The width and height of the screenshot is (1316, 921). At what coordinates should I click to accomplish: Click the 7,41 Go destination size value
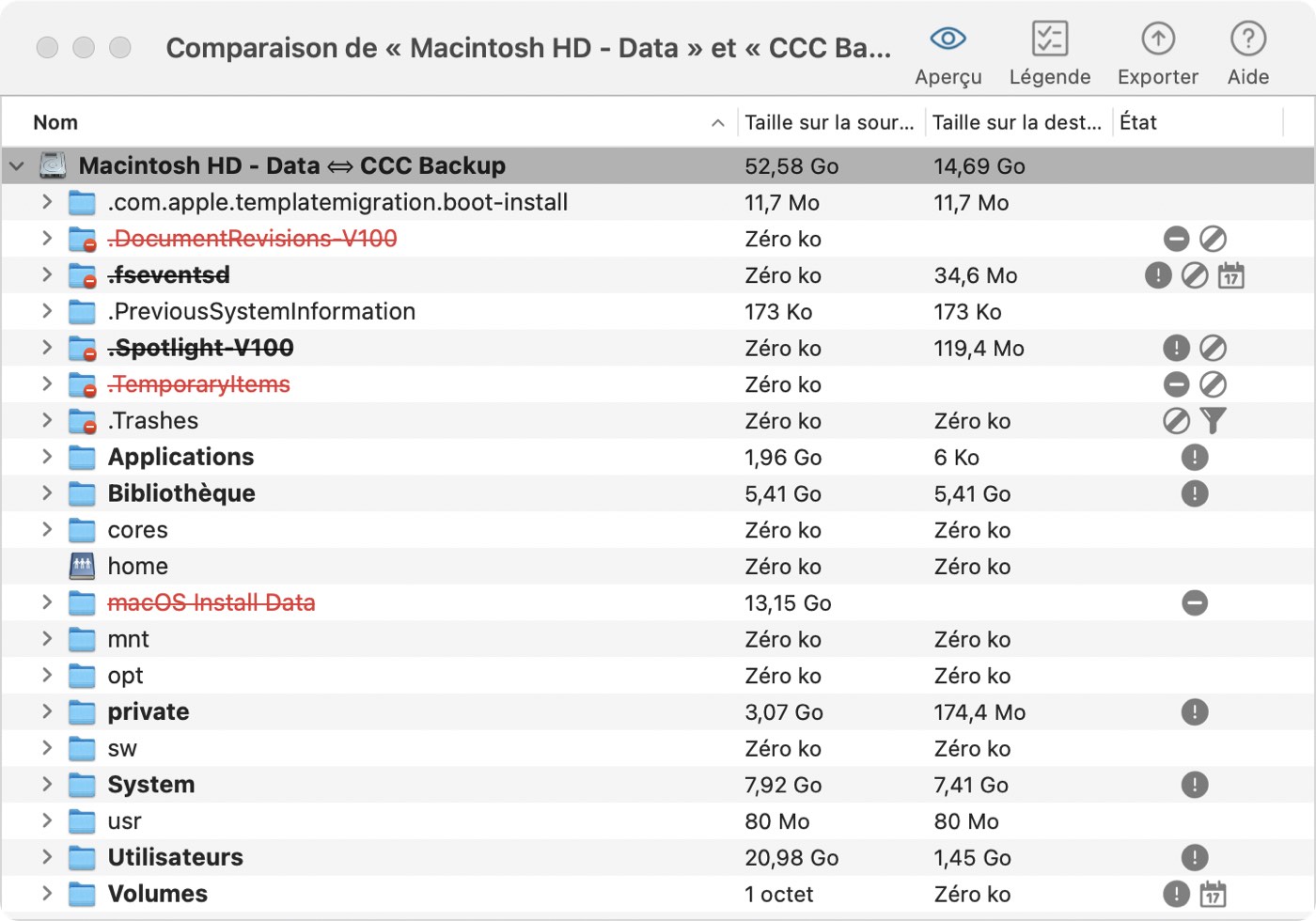coord(971,785)
